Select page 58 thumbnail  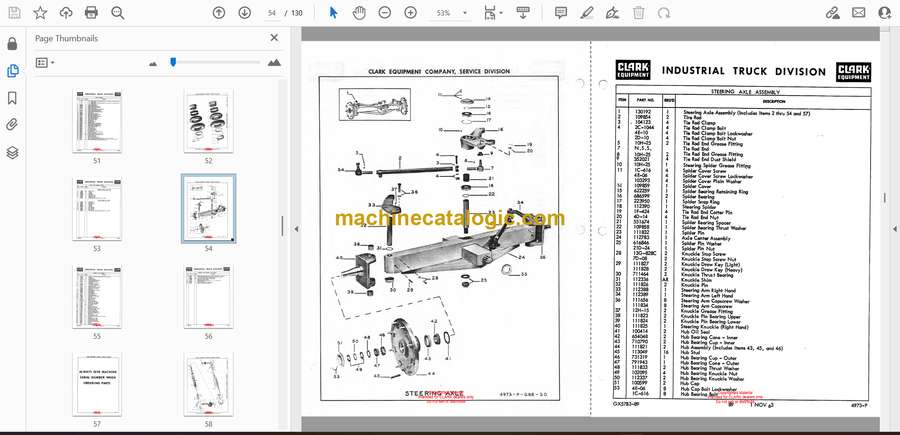pyautogui.click(x=208, y=384)
